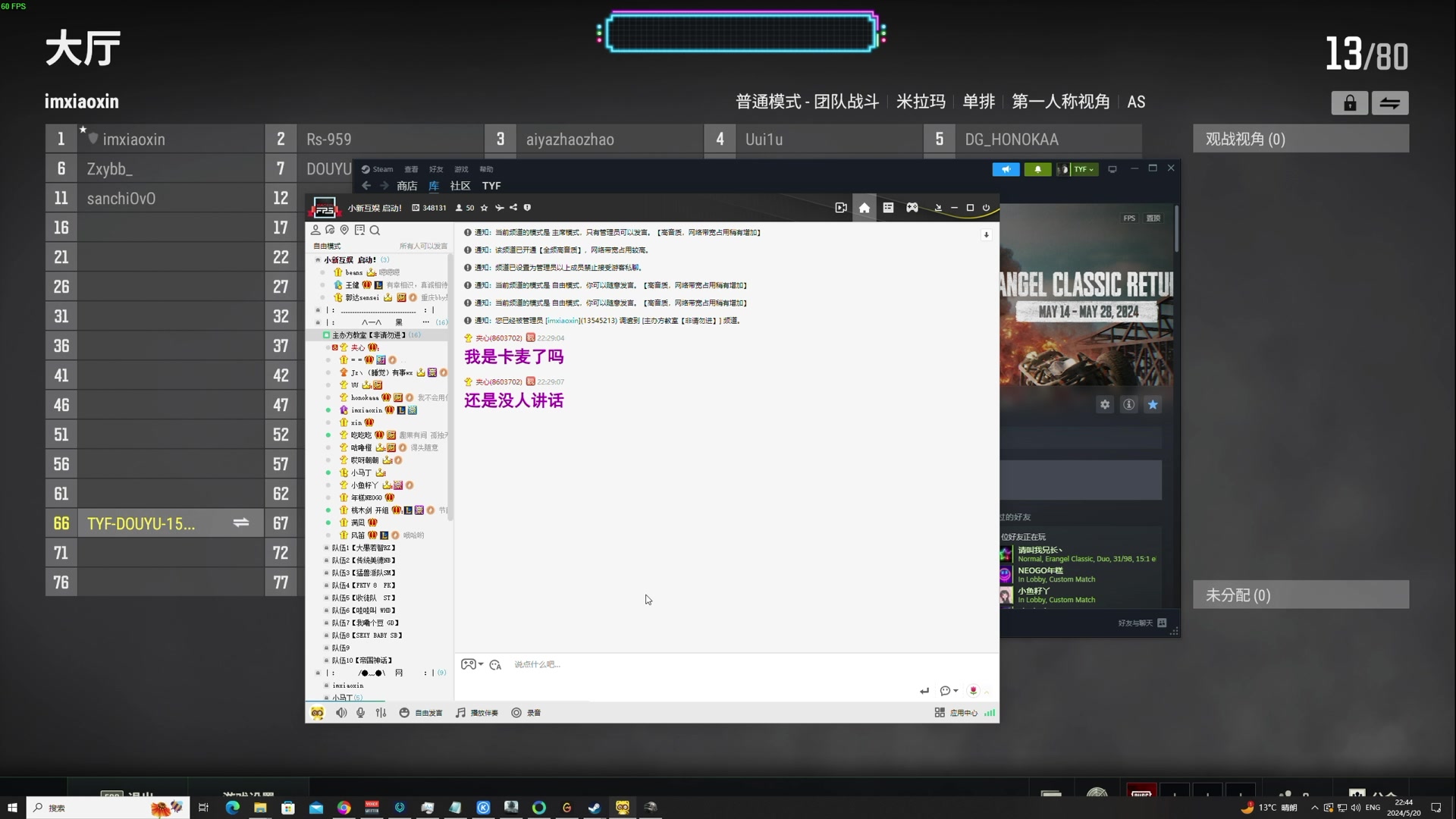The width and height of the screenshot is (1456, 819).
Task: Click the 观战视角 (0) spectator button
Action: coord(1300,138)
